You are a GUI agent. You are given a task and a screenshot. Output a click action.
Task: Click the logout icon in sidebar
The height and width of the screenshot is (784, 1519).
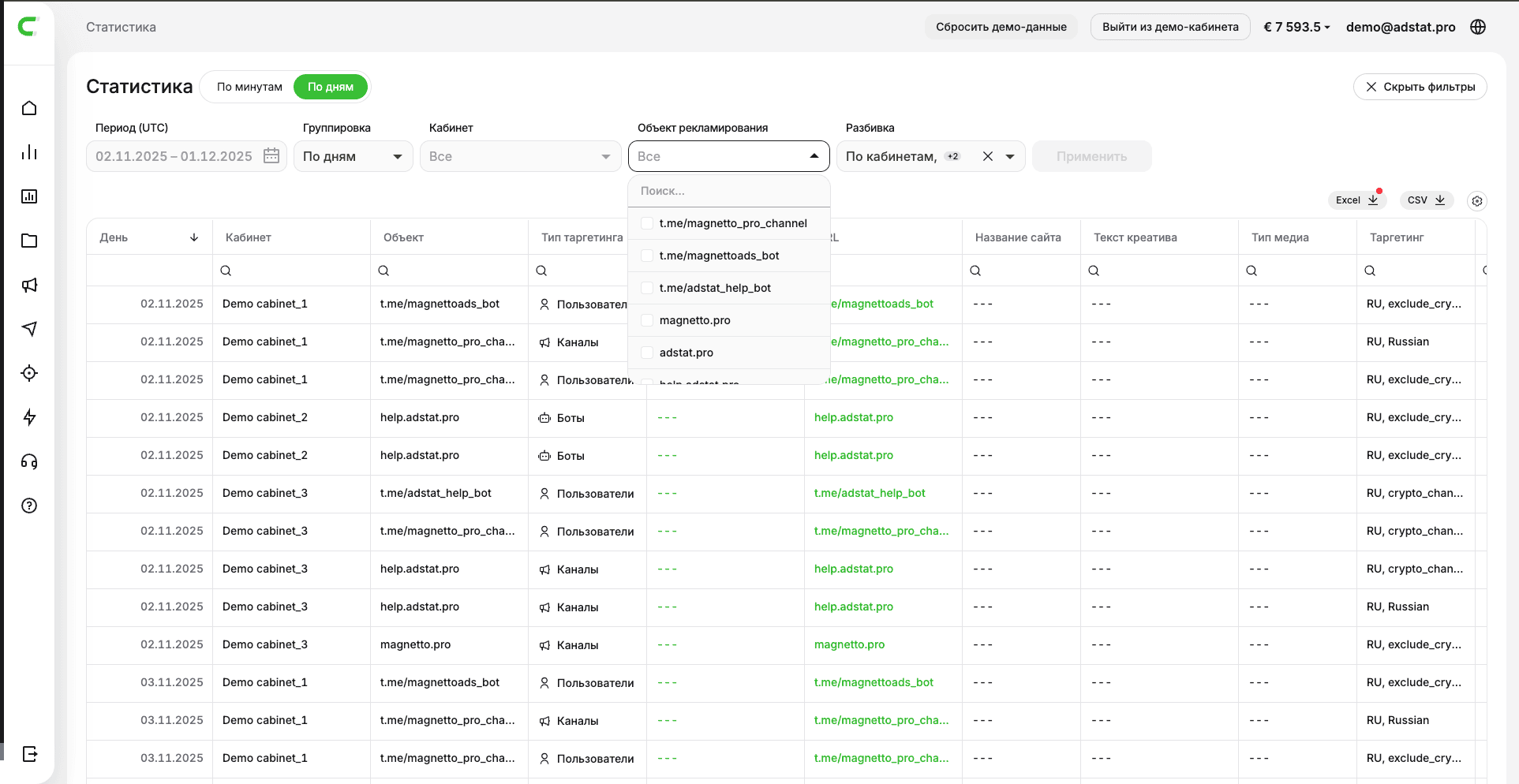coord(29,754)
